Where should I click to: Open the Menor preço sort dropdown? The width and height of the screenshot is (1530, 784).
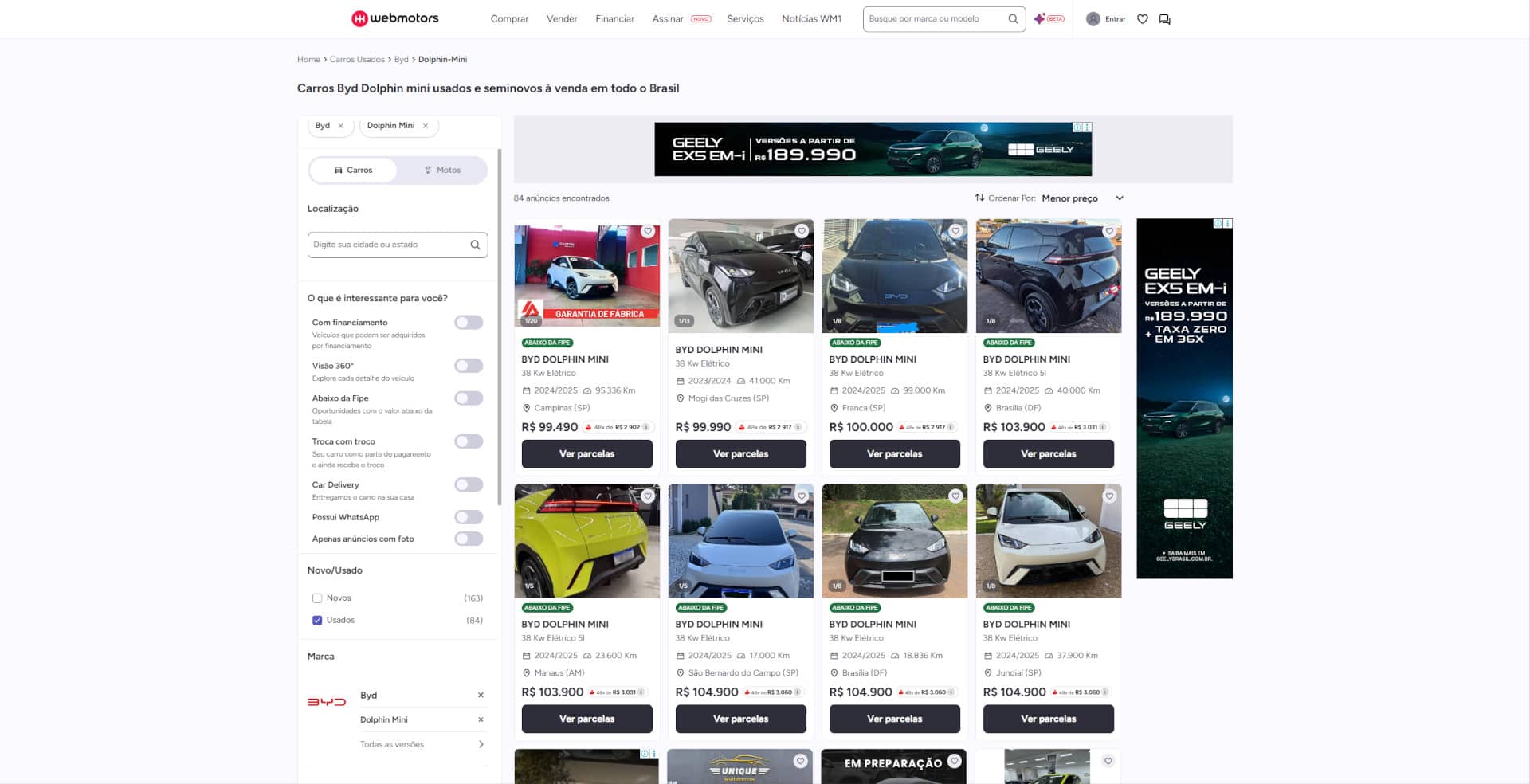(1082, 198)
